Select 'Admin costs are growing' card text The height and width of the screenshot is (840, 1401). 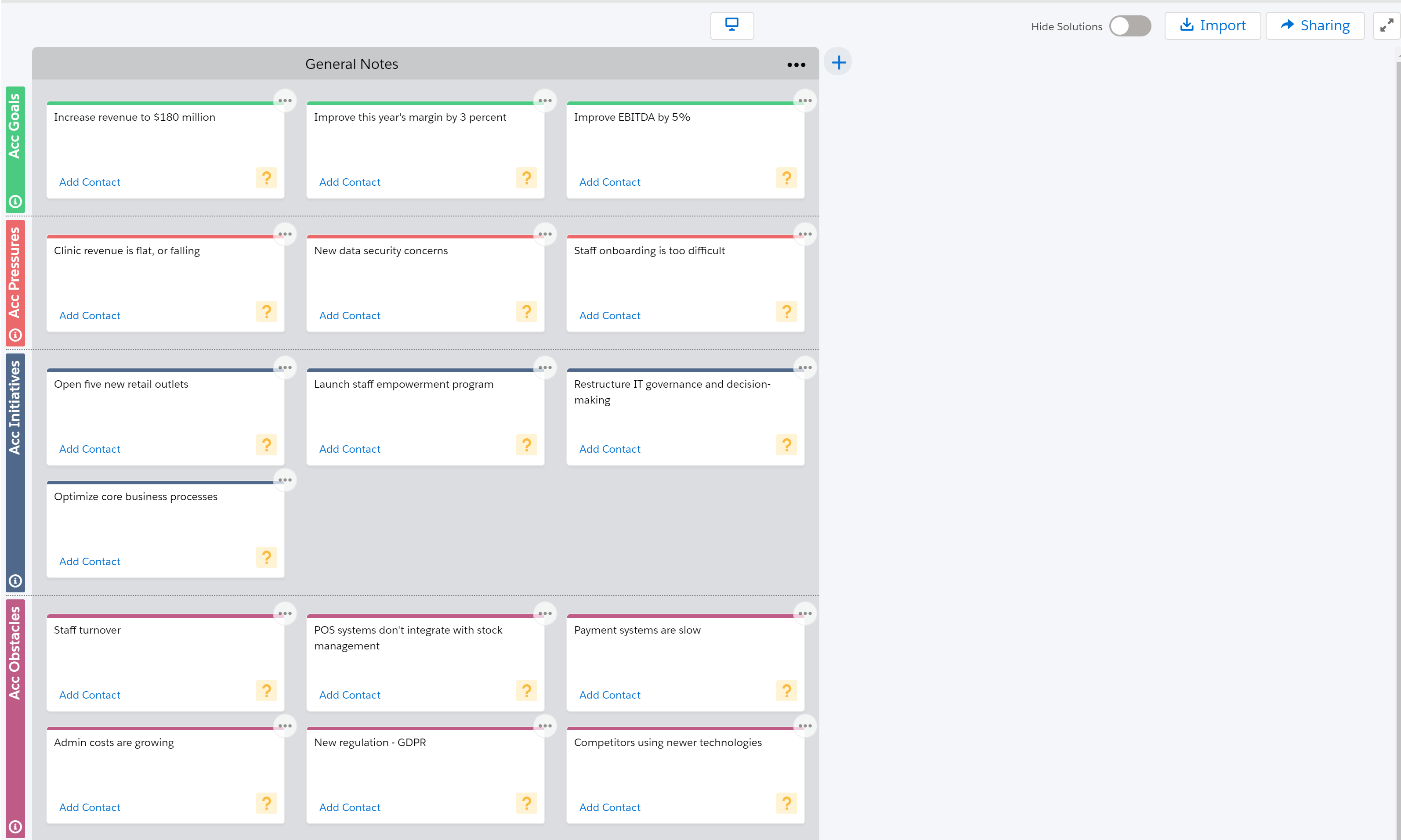114,743
